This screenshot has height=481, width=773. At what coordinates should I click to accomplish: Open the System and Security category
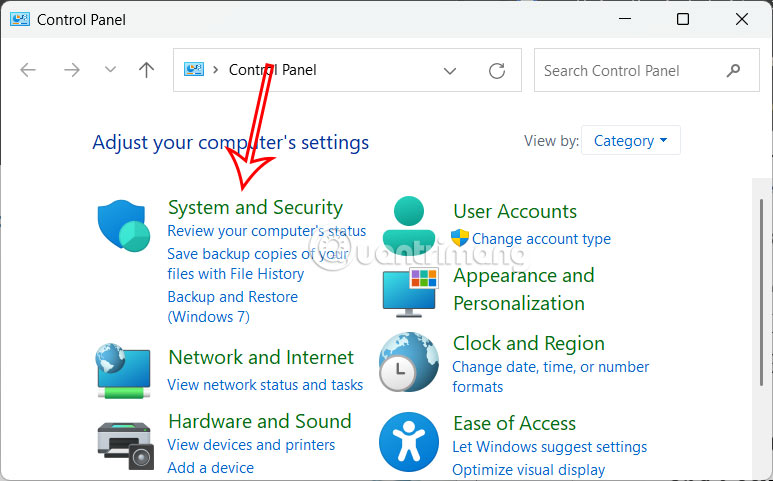255,207
